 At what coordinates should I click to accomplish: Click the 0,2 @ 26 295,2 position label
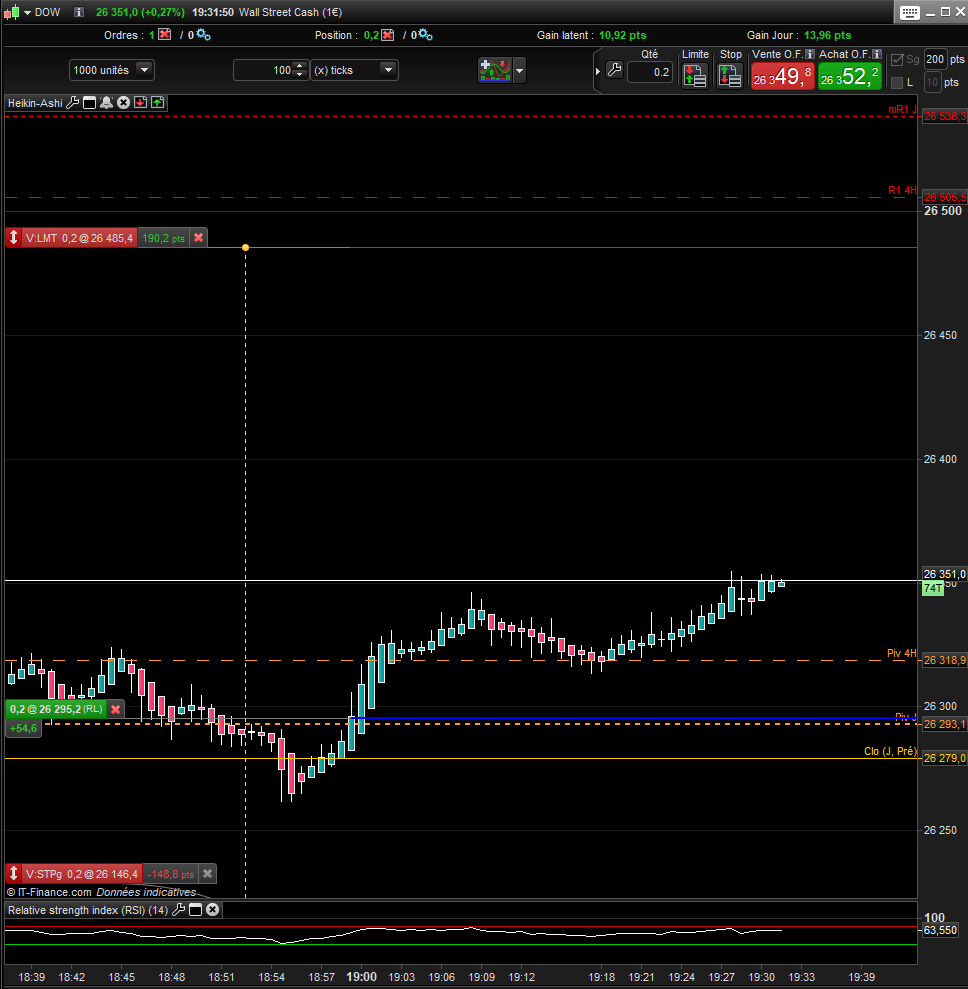point(56,709)
